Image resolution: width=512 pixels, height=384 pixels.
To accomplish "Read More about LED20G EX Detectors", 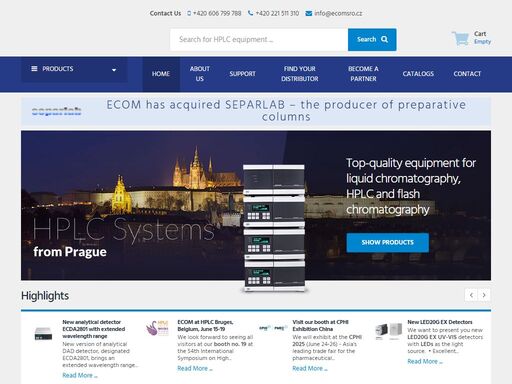I will pyautogui.click(x=425, y=361).
